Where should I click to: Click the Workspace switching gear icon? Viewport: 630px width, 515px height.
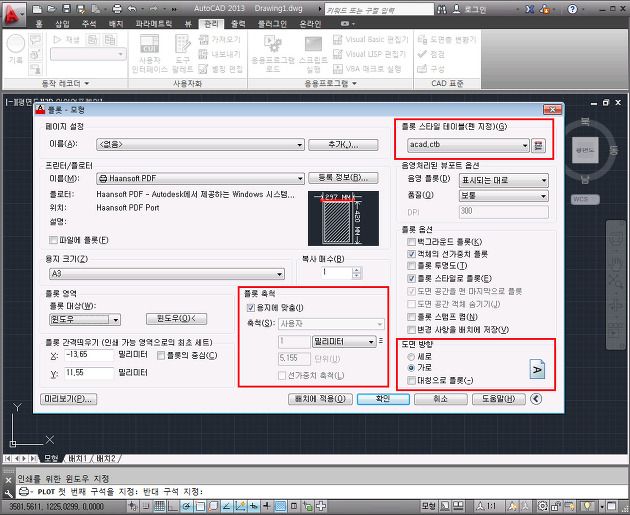[543, 506]
